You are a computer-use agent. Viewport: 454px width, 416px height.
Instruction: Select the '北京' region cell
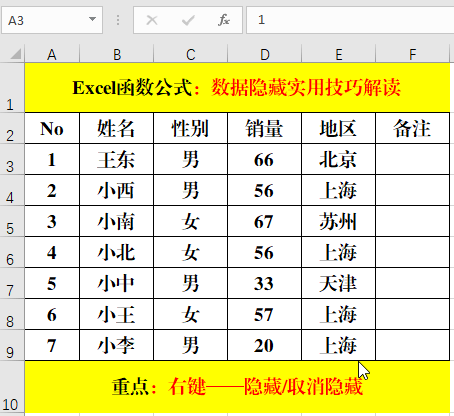pyautogui.click(x=338, y=159)
